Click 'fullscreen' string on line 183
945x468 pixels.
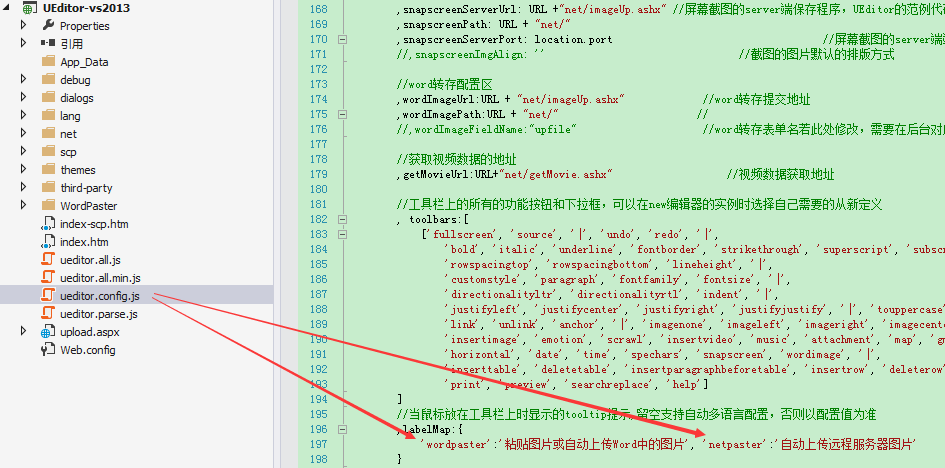tap(461, 234)
